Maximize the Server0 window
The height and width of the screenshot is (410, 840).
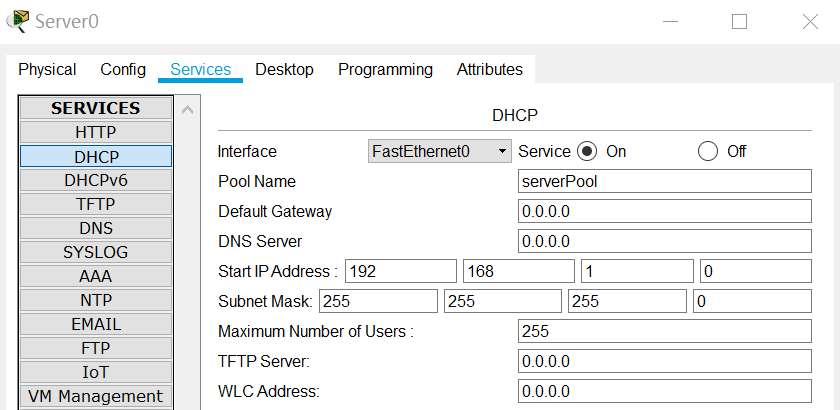[740, 21]
